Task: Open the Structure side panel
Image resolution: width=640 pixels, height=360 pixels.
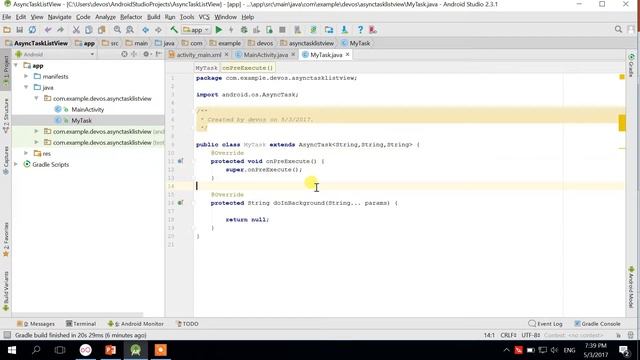Action: [6, 116]
